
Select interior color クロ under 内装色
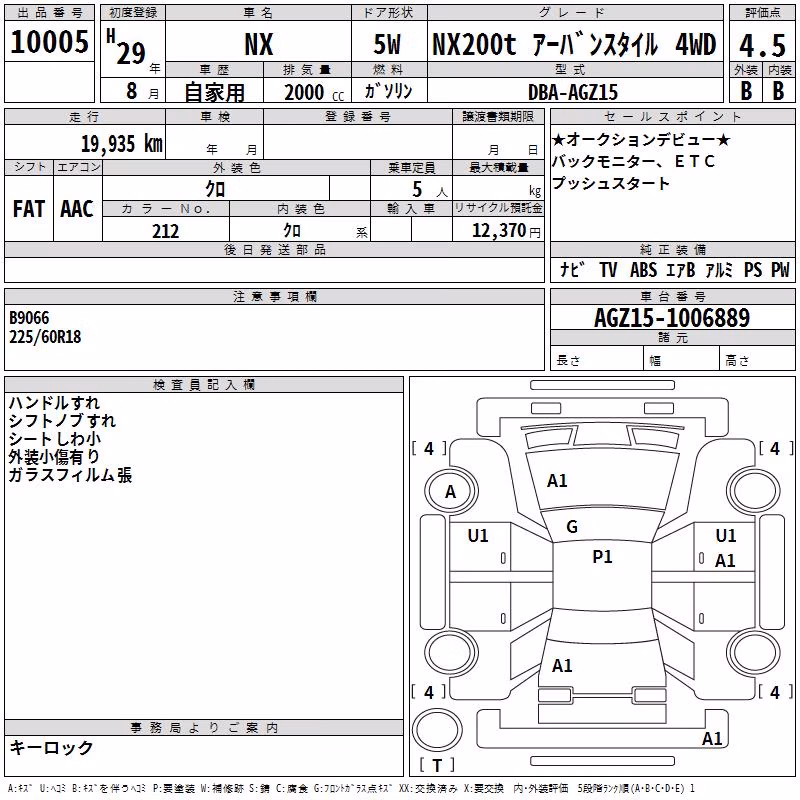pos(292,230)
